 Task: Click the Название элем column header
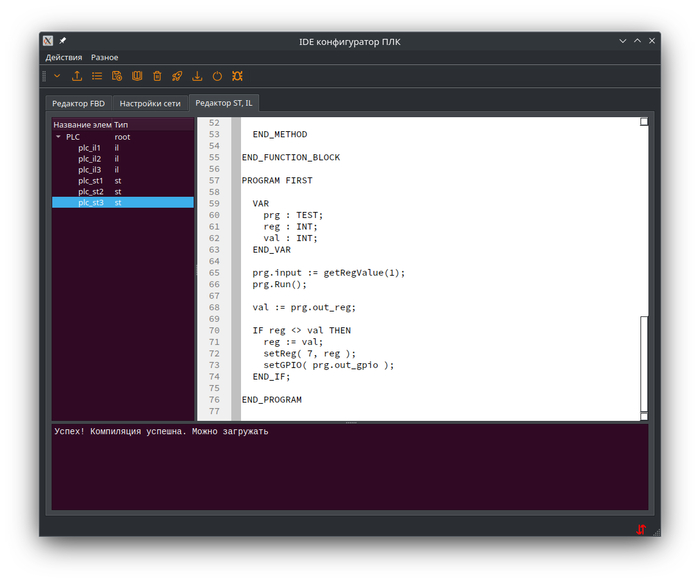[83, 125]
